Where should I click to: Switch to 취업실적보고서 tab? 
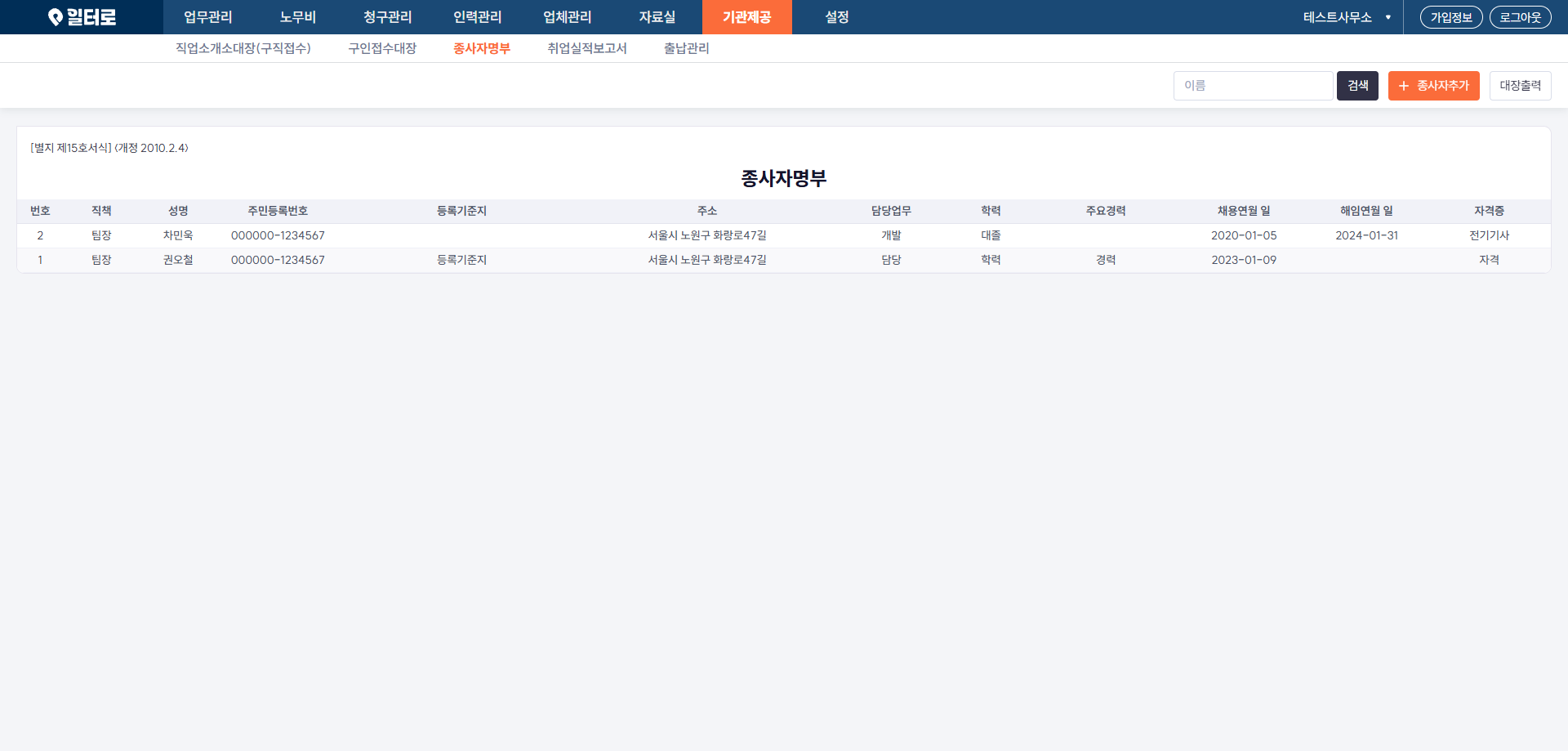point(586,48)
